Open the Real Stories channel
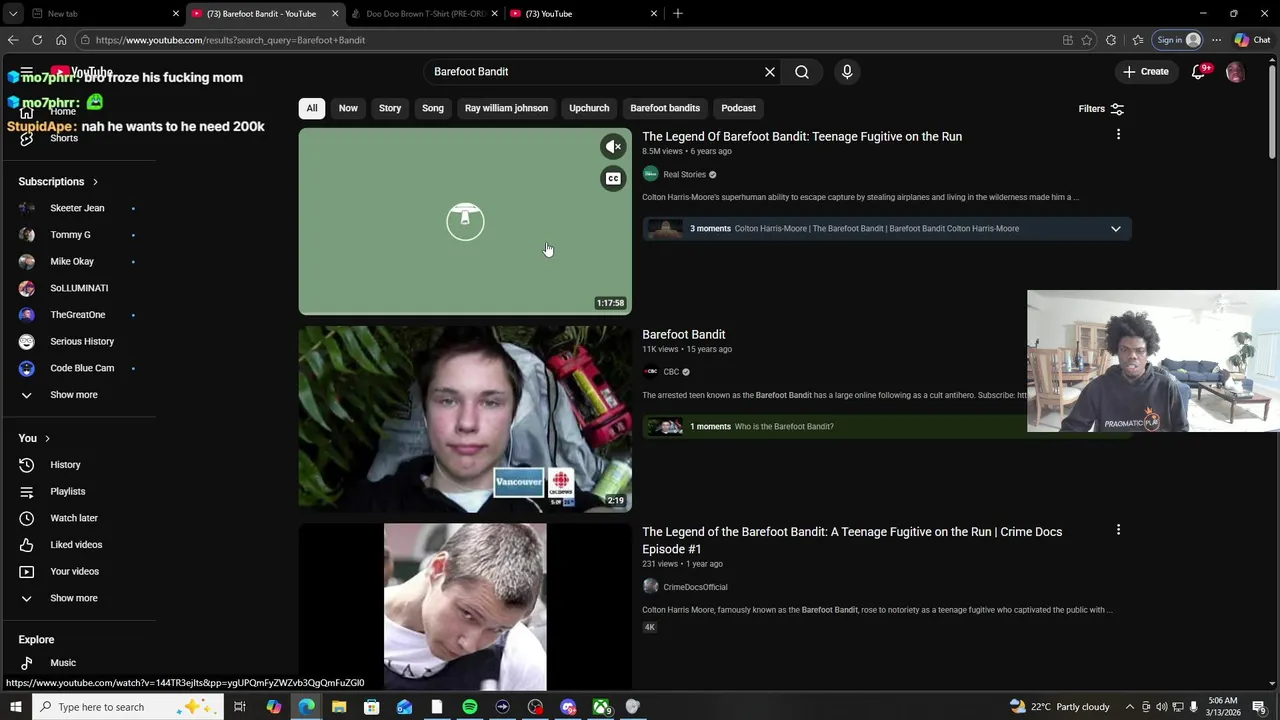 [x=684, y=174]
